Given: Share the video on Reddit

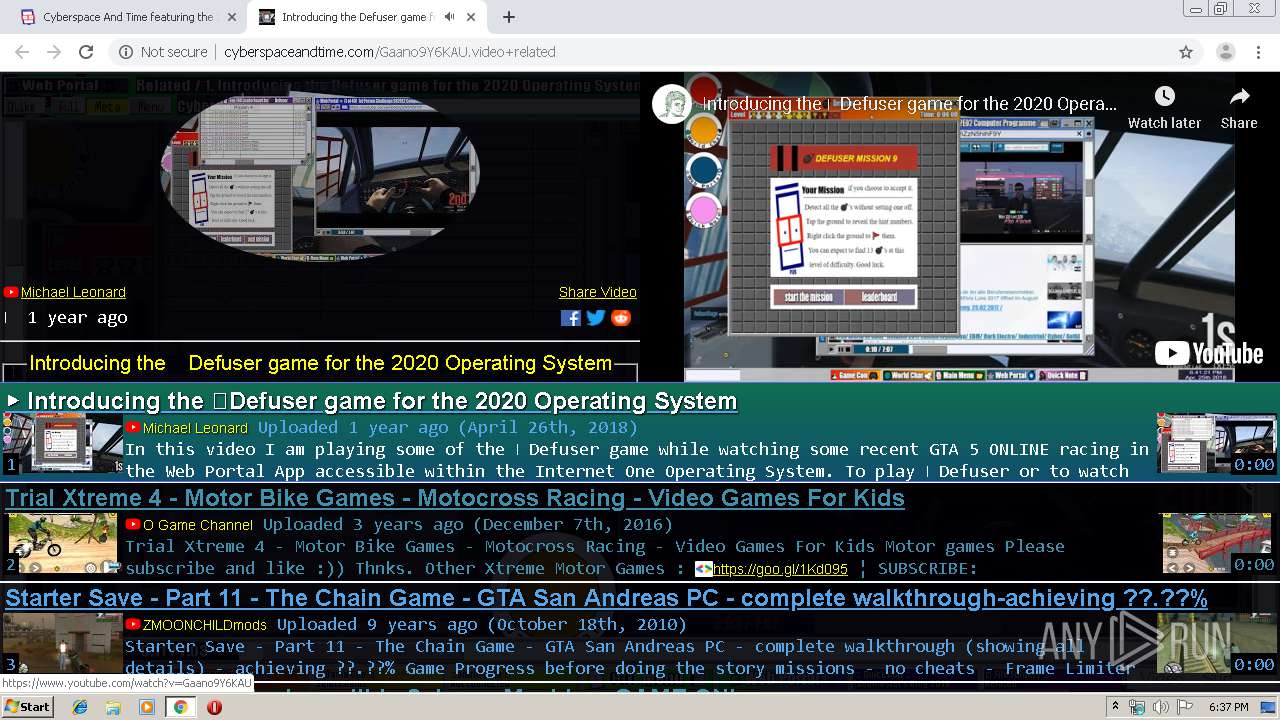Looking at the screenshot, I should click(621, 318).
